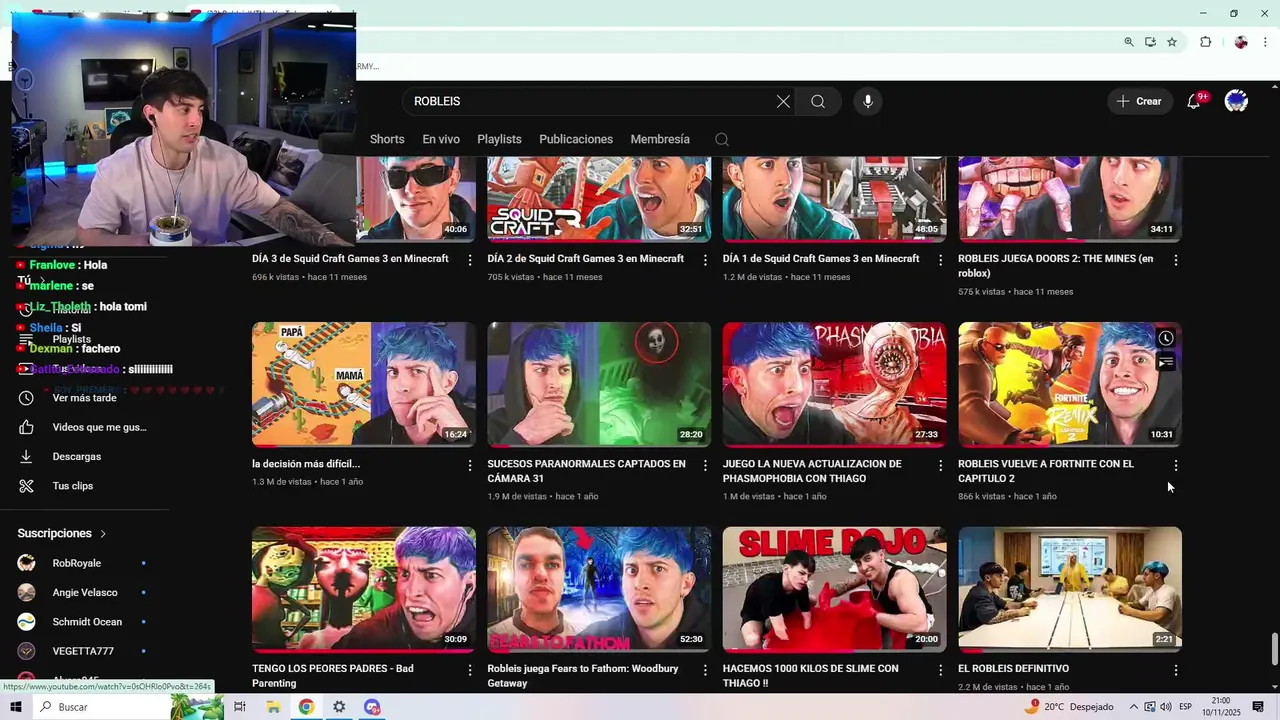Viewport: 1280px width, 720px height.
Task: Play EL ROBLEIS DEFINITIVO thumbnail
Action: [1070, 589]
